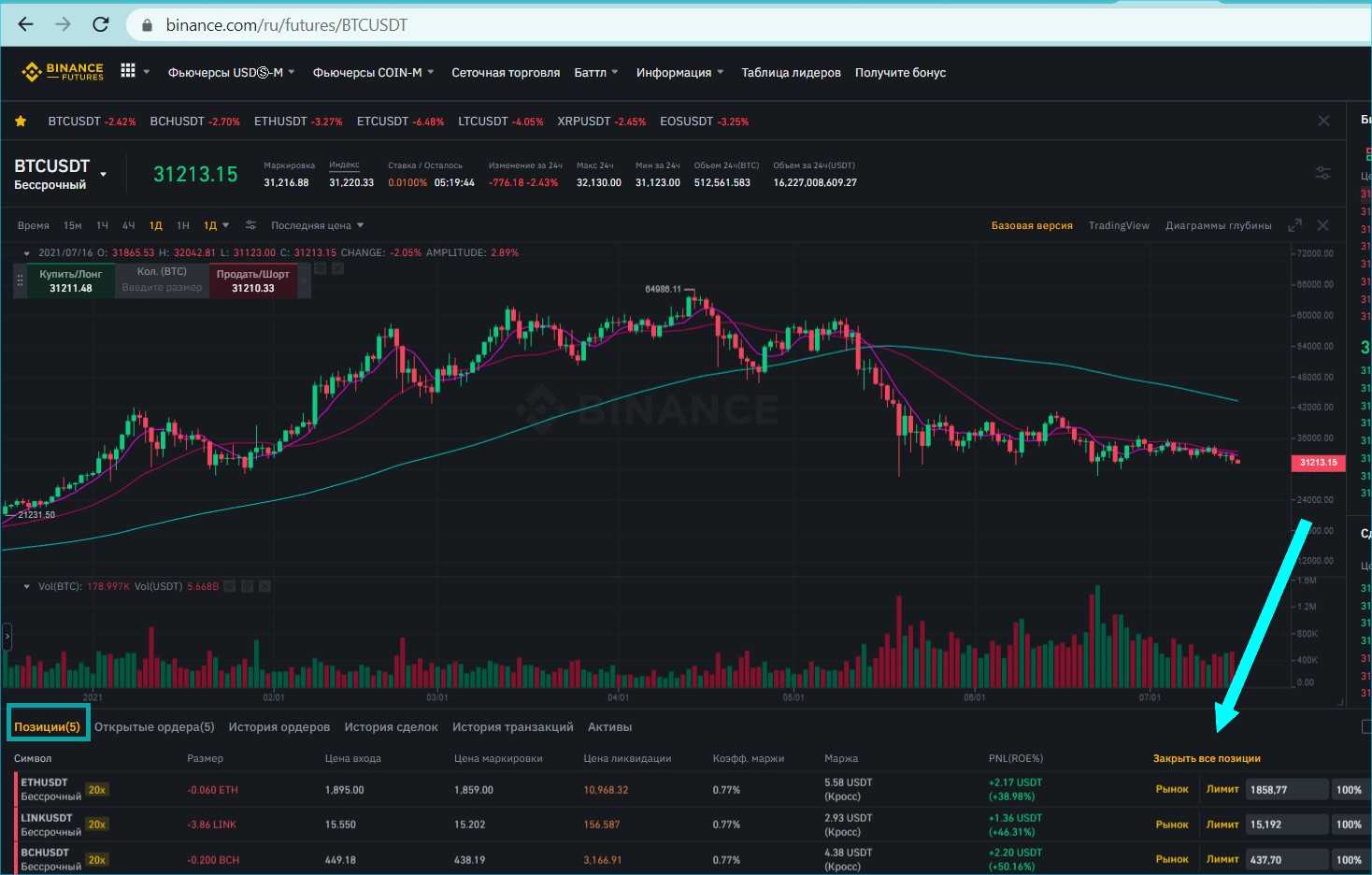
Task: Open Фьючерсы COIN-M dropdown menu
Action: tap(373, 72)
